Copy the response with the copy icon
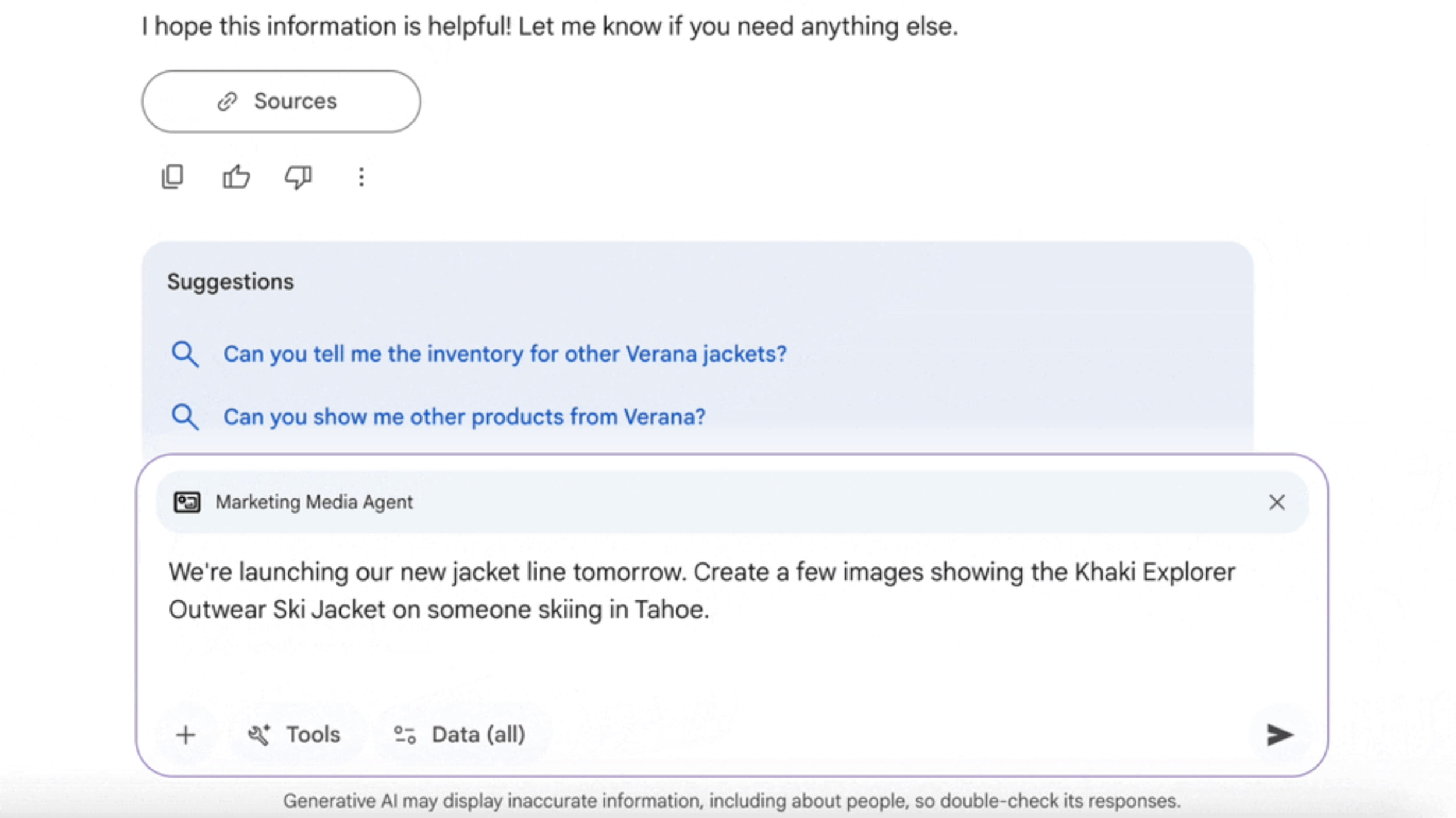 [172, 177]
